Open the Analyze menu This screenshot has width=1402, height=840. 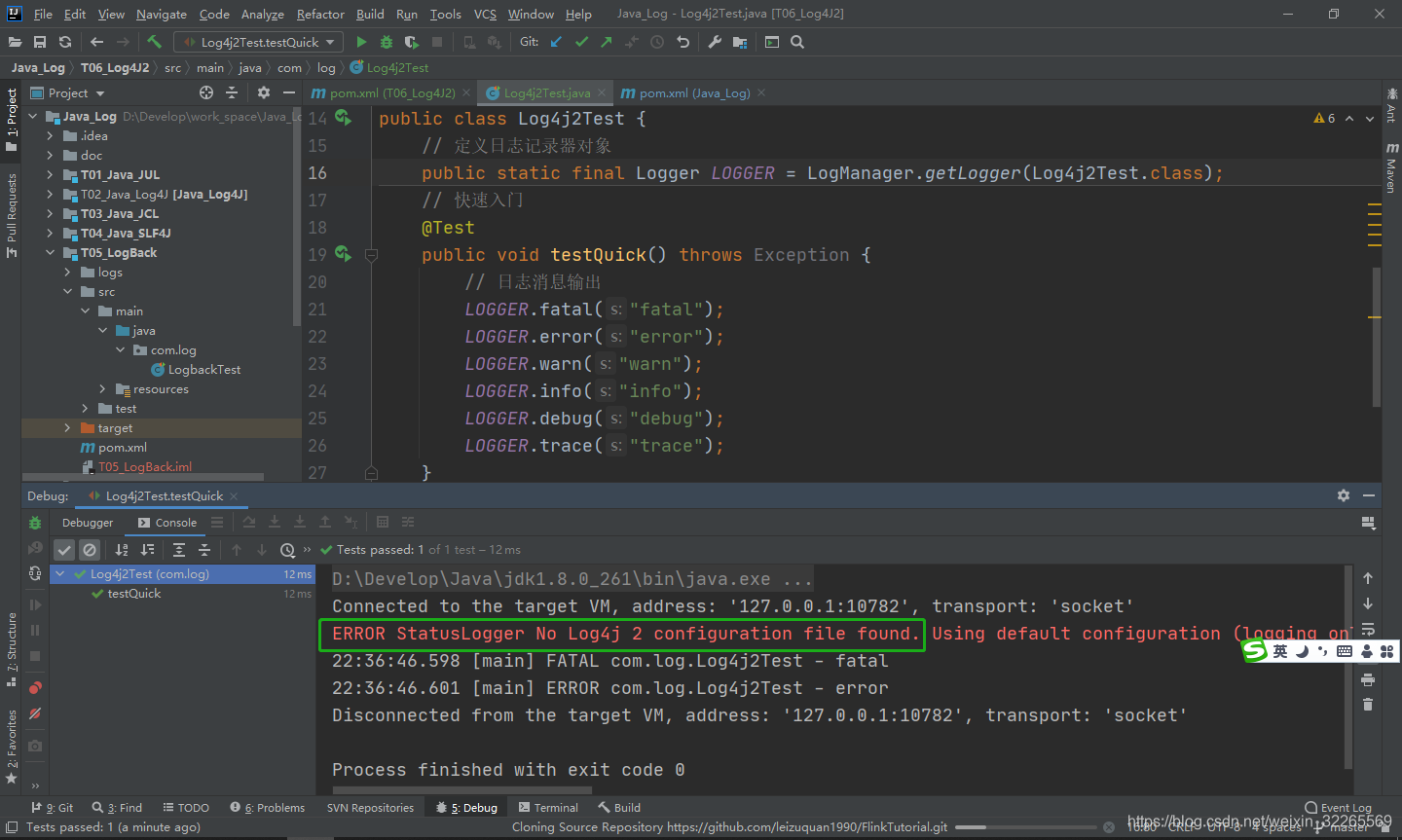click(263, 14)
